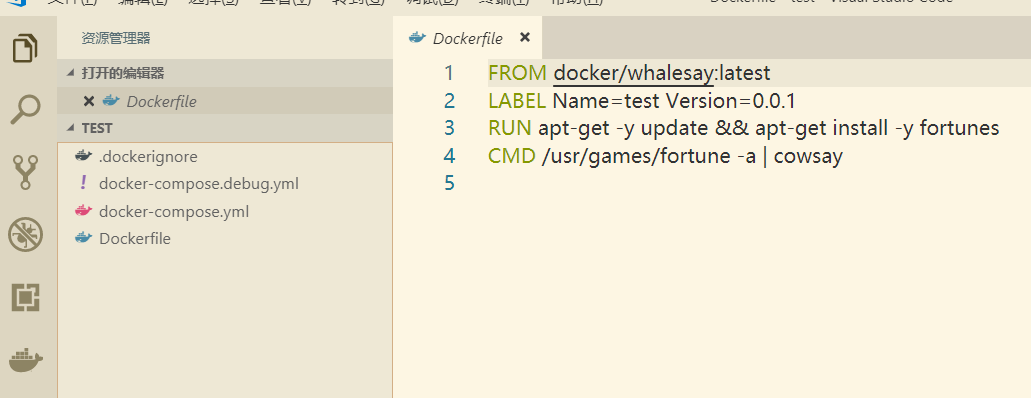Viewport: 1031px width, 398px height.
Task: Follow the docker/whalesay underlined link
Action: [633, 73]
